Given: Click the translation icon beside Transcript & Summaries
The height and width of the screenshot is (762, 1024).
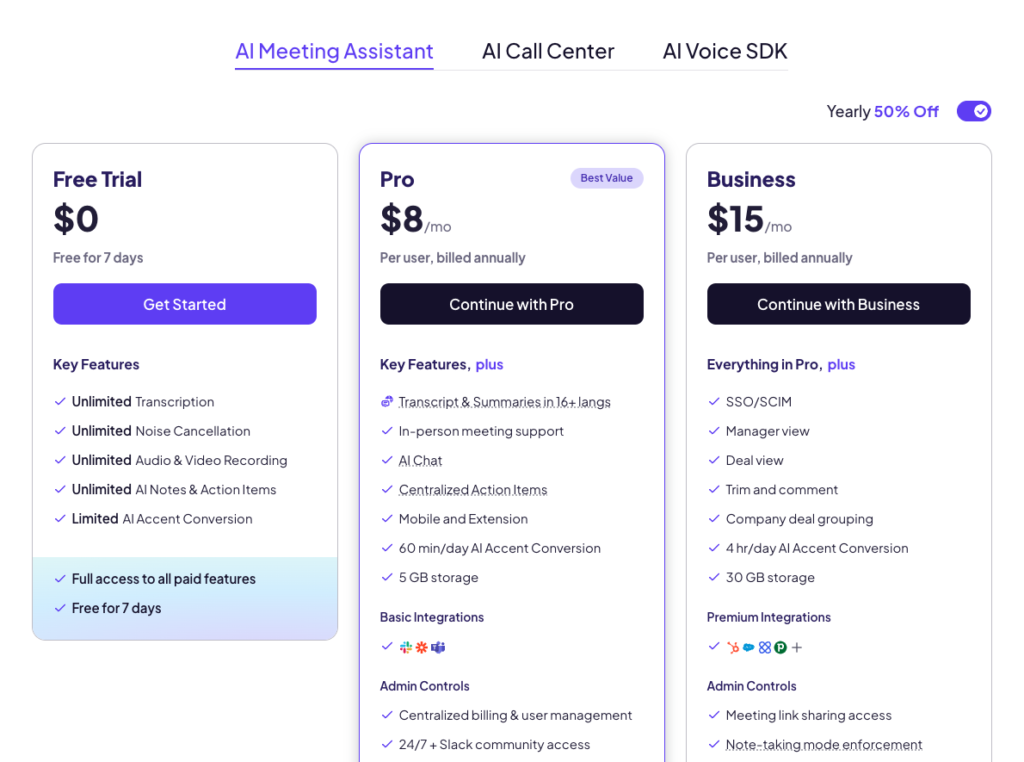Looking at the screenshot, I should pos(387,402).
